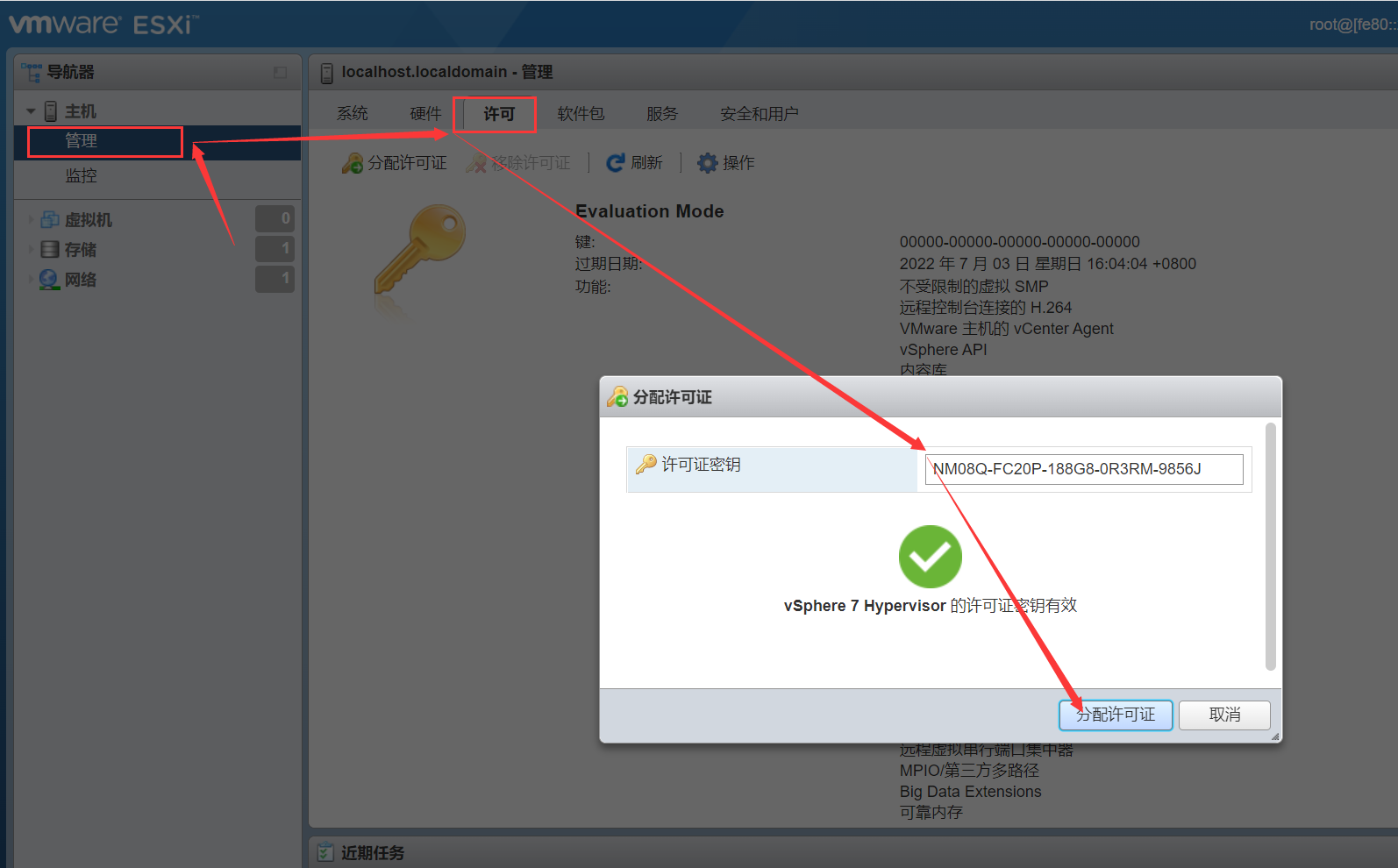1398x868 pixels.
Task: Open the 安全和用户 tab
Action: click(760, 114)
